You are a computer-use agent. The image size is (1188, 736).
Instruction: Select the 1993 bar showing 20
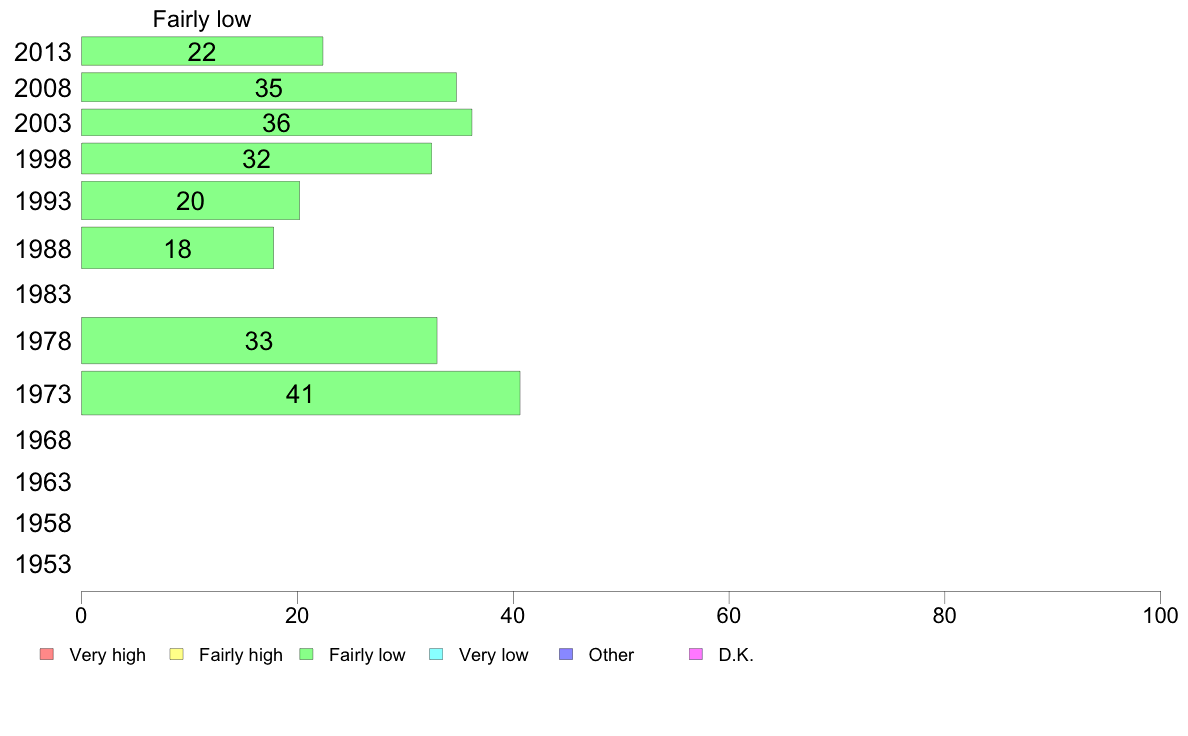pos(190,201)
